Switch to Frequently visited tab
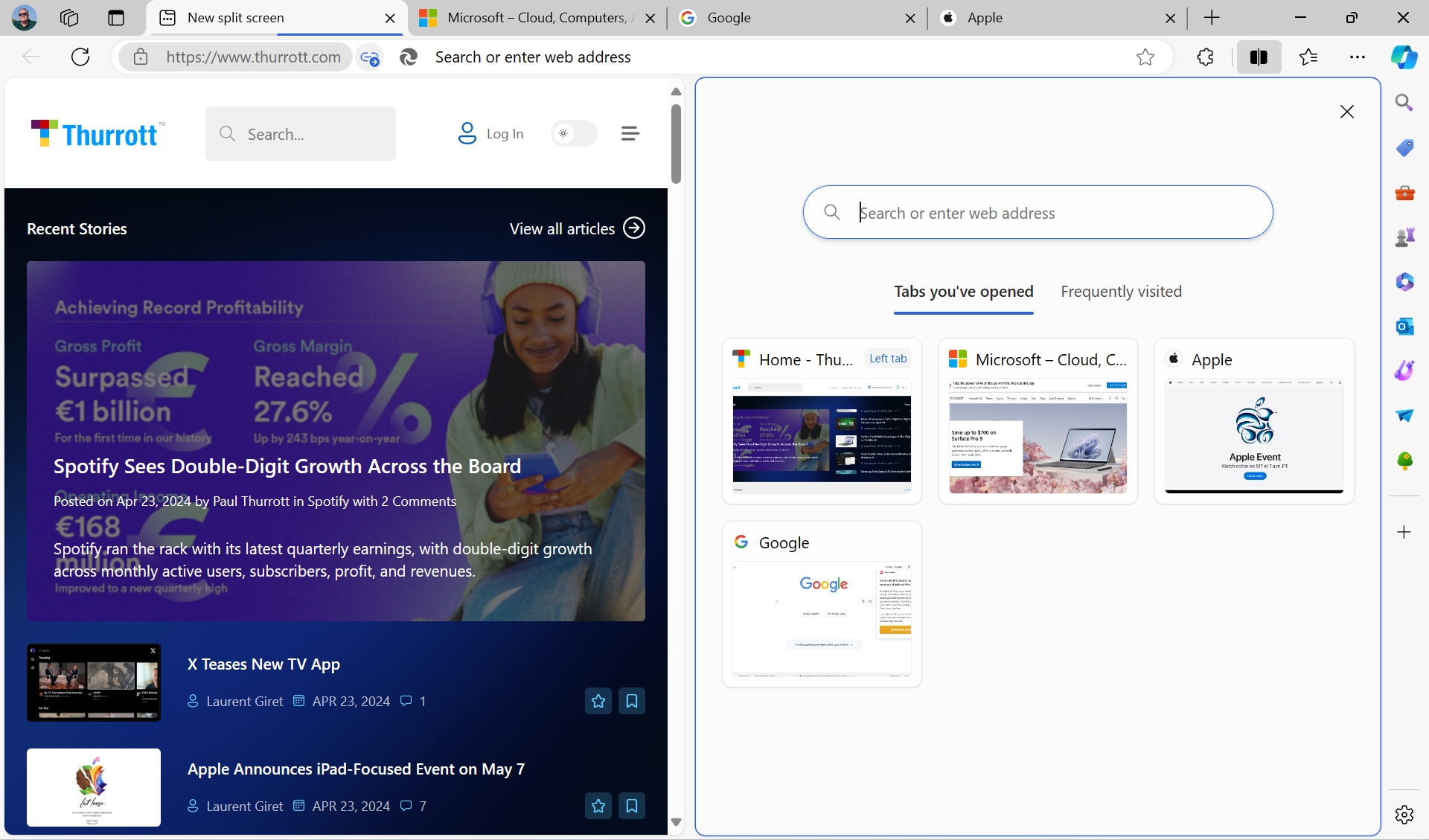Image resolution: width=1429 pixels, height=840 pixels. tap(1120, 292)
